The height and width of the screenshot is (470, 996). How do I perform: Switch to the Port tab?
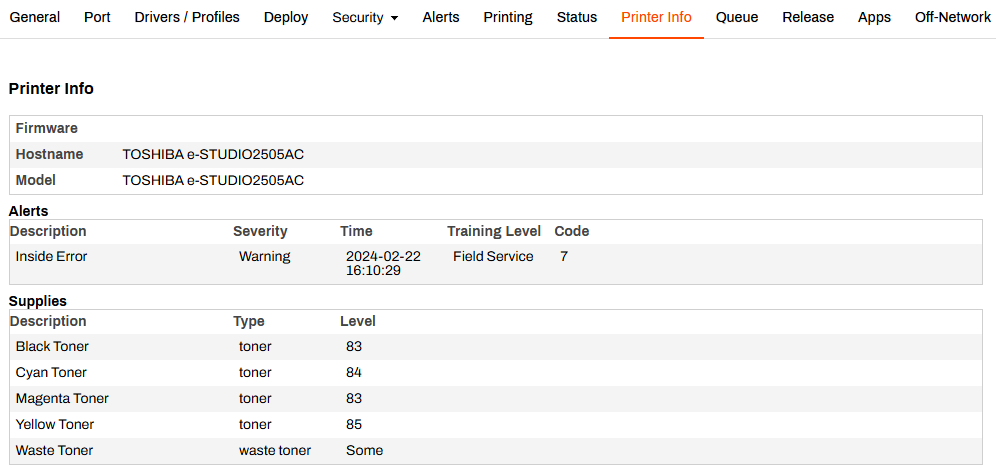(97, 18)
